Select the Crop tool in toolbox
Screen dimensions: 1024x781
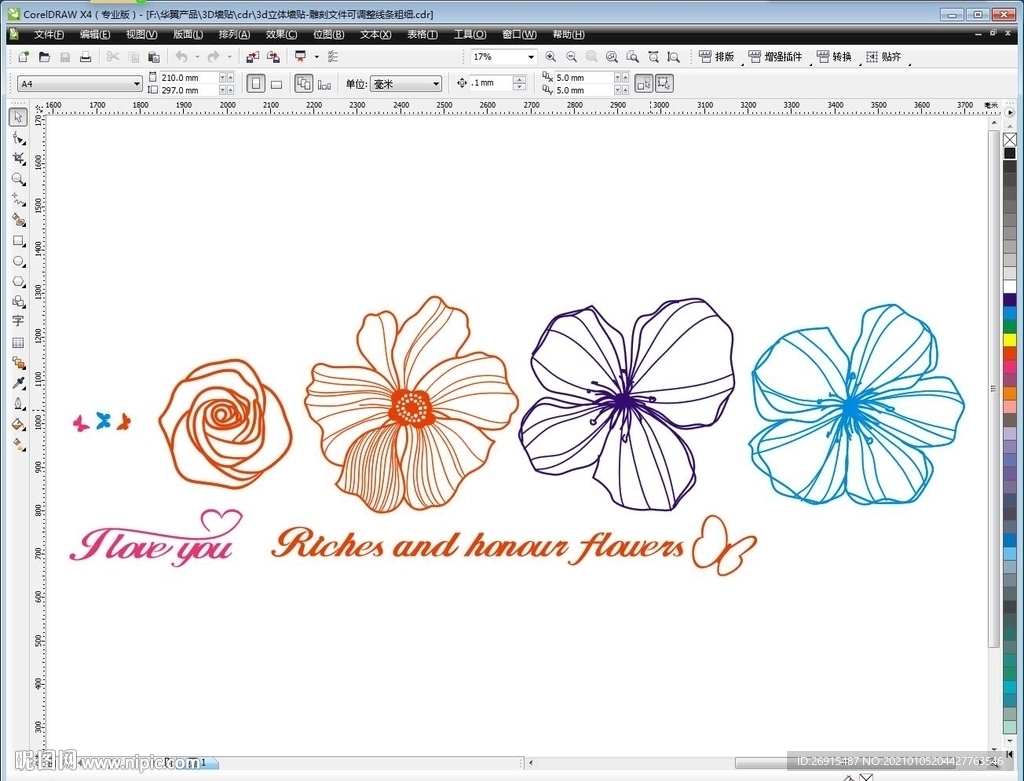pos(18,159)
